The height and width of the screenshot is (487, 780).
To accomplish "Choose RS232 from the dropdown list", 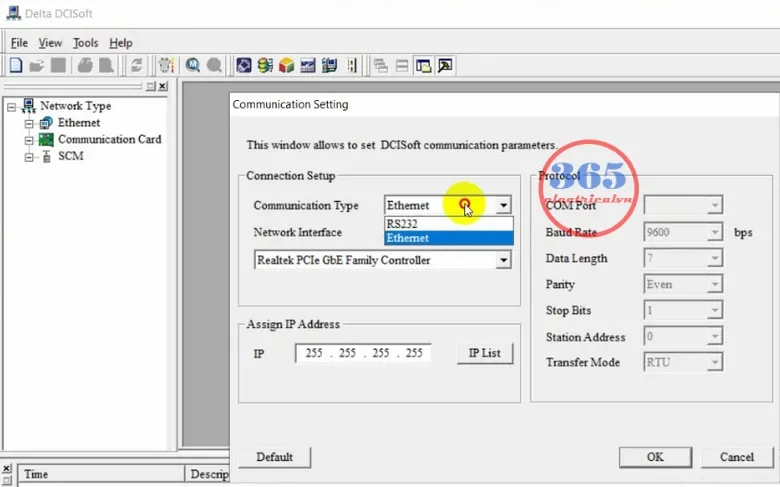I will (449, 224).
